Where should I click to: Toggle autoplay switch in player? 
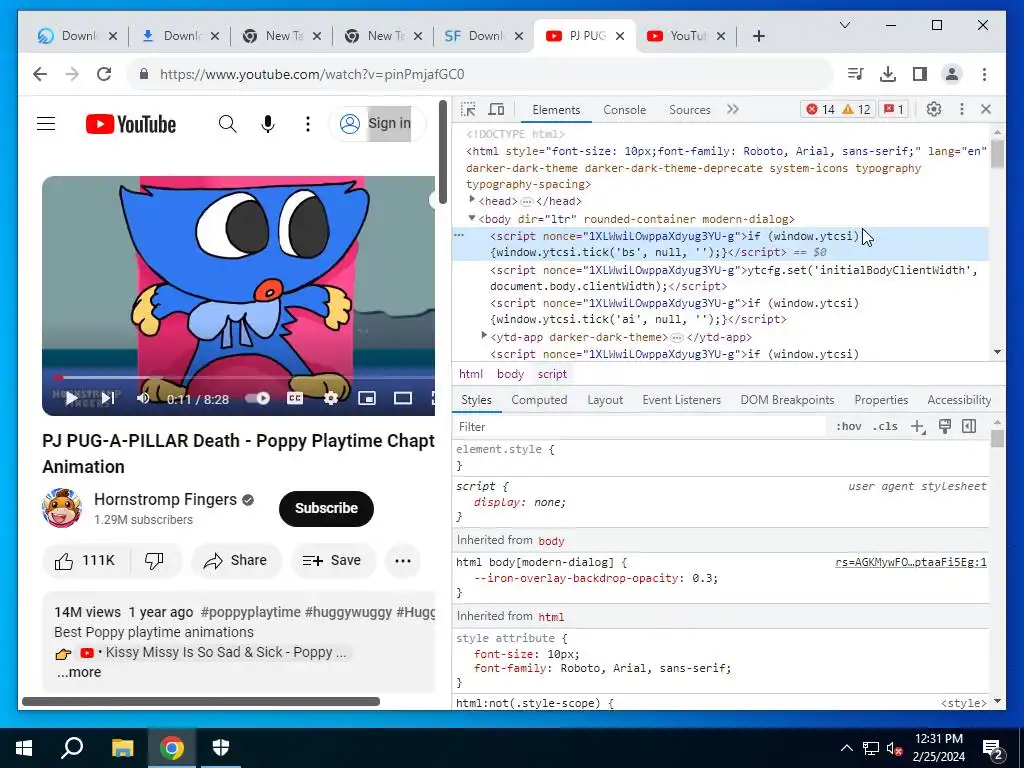coord(257,398)
